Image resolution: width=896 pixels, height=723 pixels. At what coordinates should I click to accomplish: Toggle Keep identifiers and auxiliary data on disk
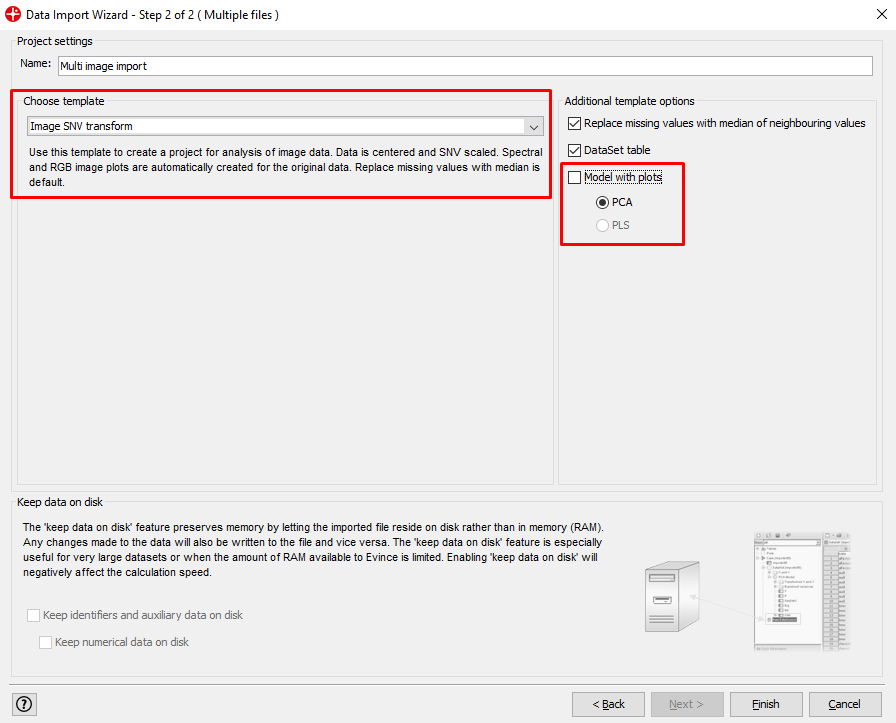34,616
